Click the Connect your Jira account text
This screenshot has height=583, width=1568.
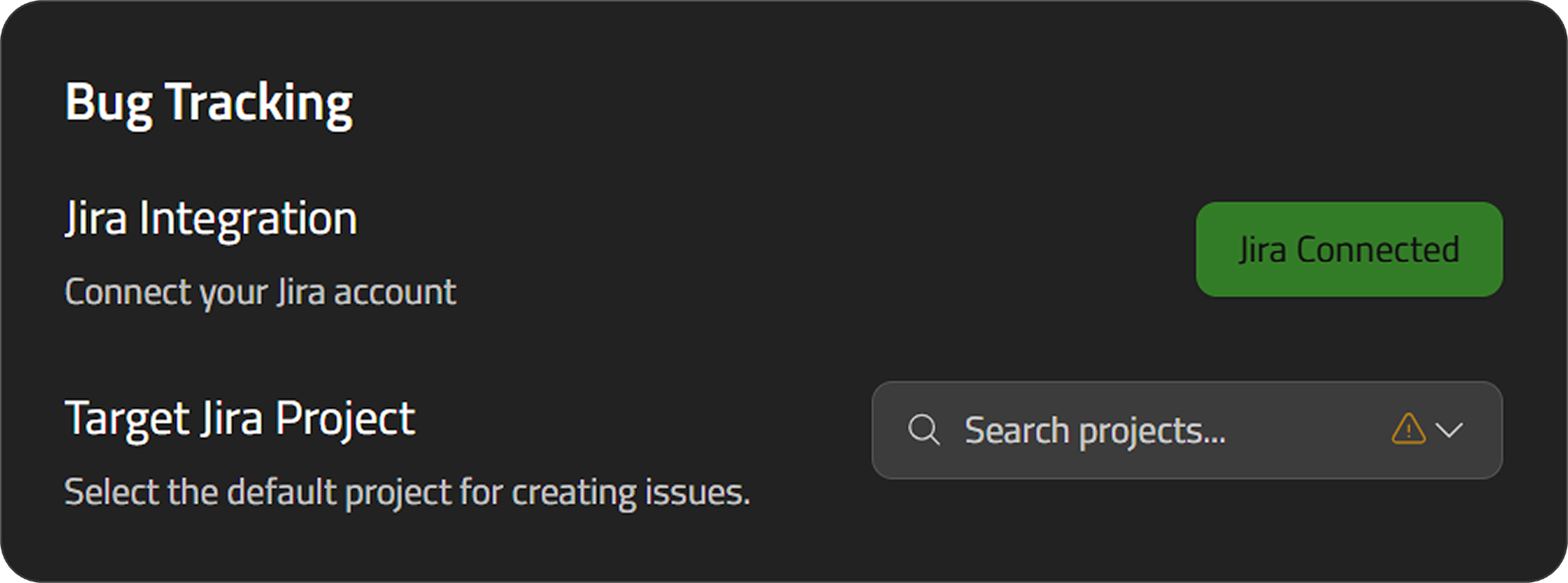coord(260,293)
